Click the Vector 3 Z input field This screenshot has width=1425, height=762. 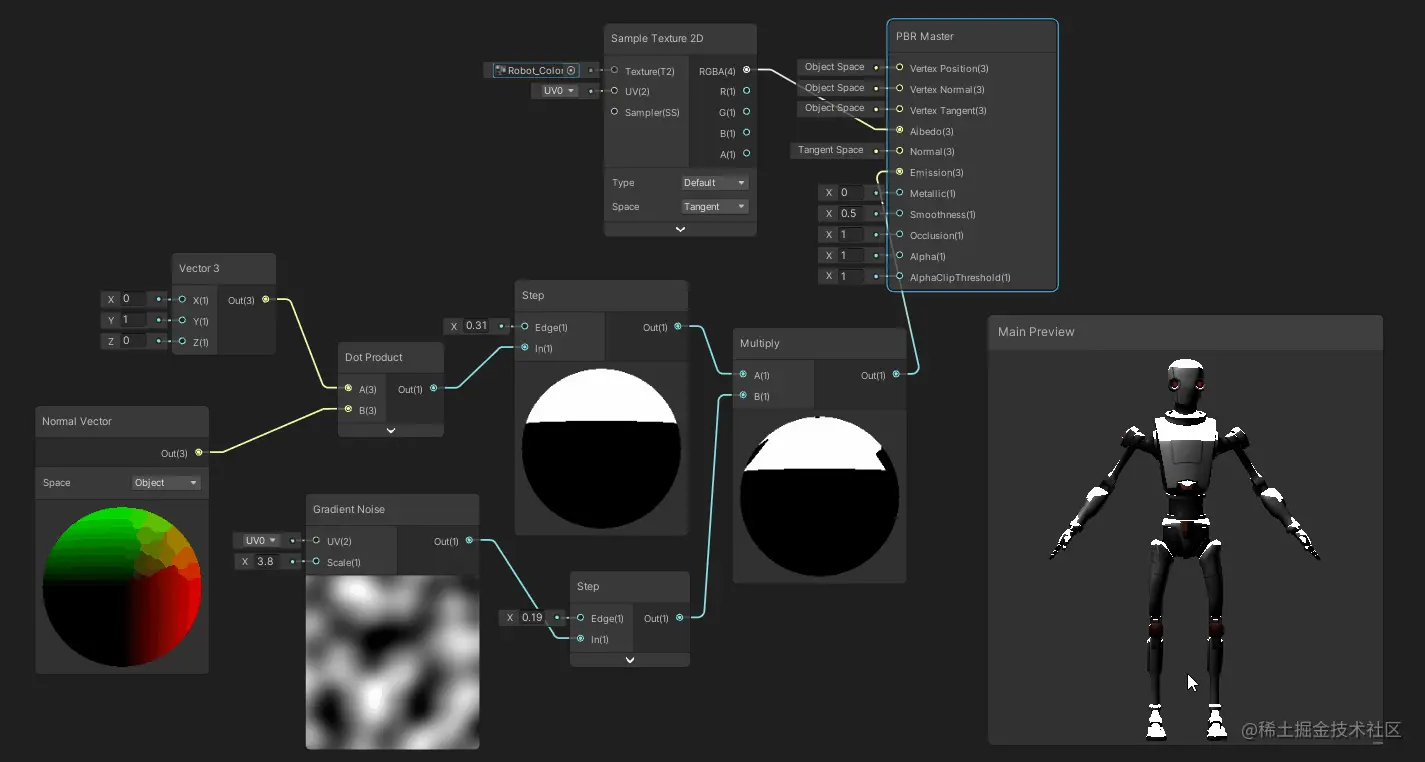coord(134,341)
